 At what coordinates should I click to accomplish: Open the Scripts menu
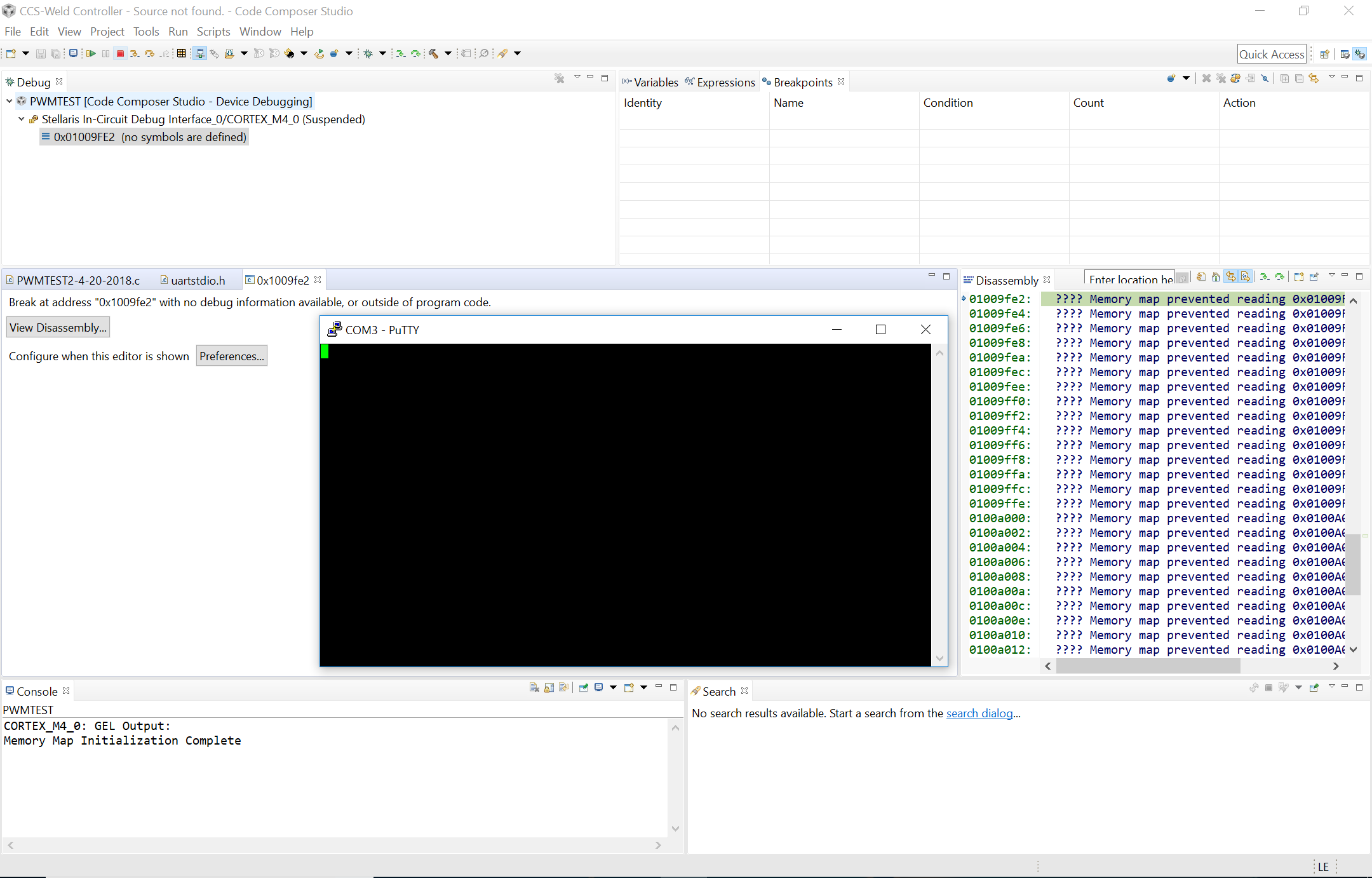(213, 32)
